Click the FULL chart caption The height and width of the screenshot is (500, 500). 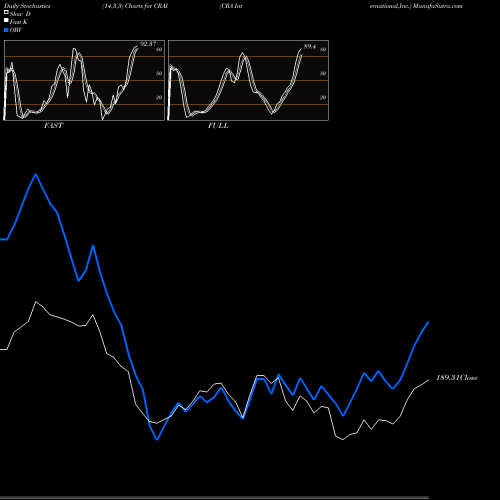218,126
